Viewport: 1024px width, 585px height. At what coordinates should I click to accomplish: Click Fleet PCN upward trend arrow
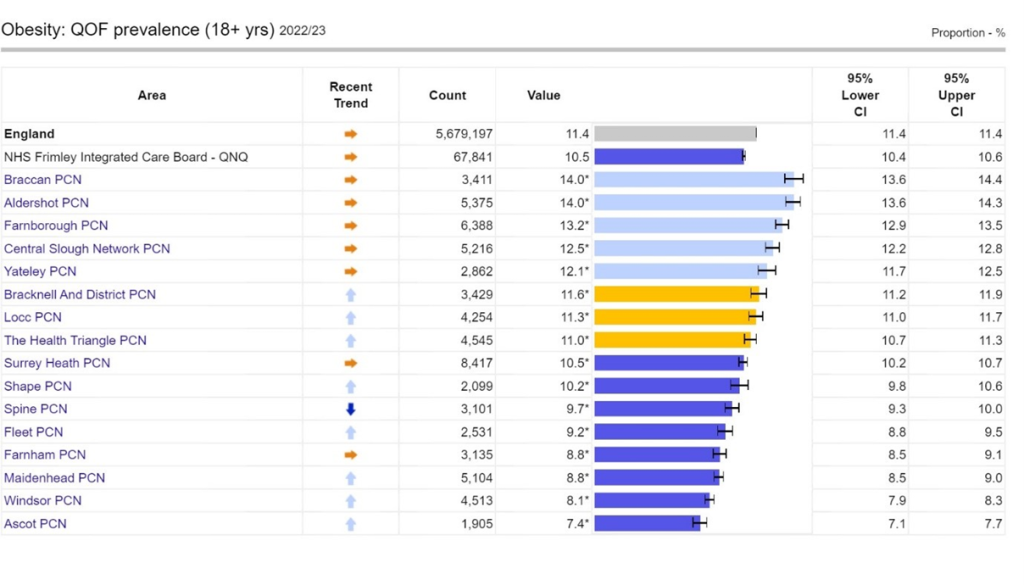pos(351,432)
